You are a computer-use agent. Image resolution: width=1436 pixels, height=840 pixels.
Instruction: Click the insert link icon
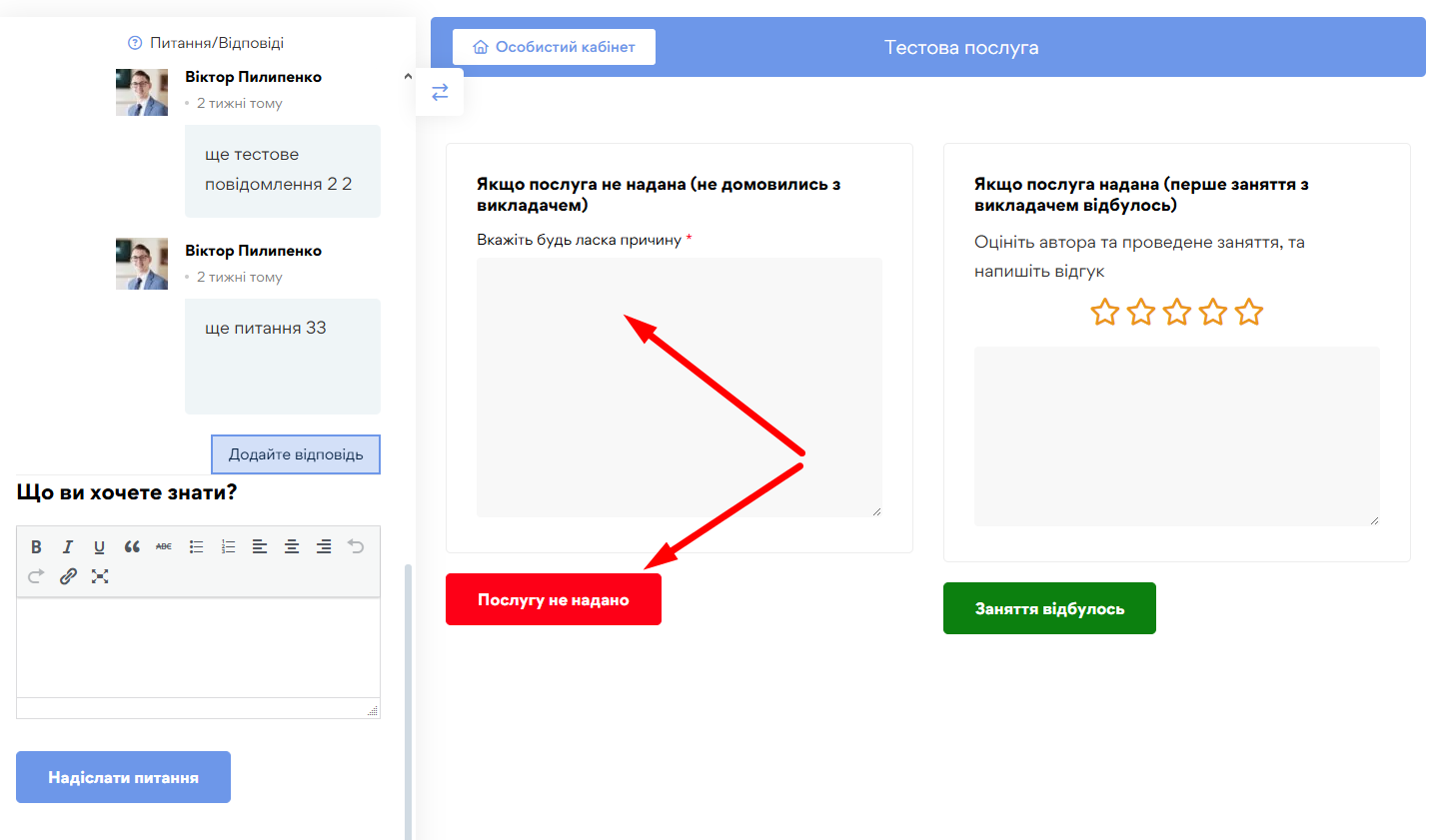point(68,576)
